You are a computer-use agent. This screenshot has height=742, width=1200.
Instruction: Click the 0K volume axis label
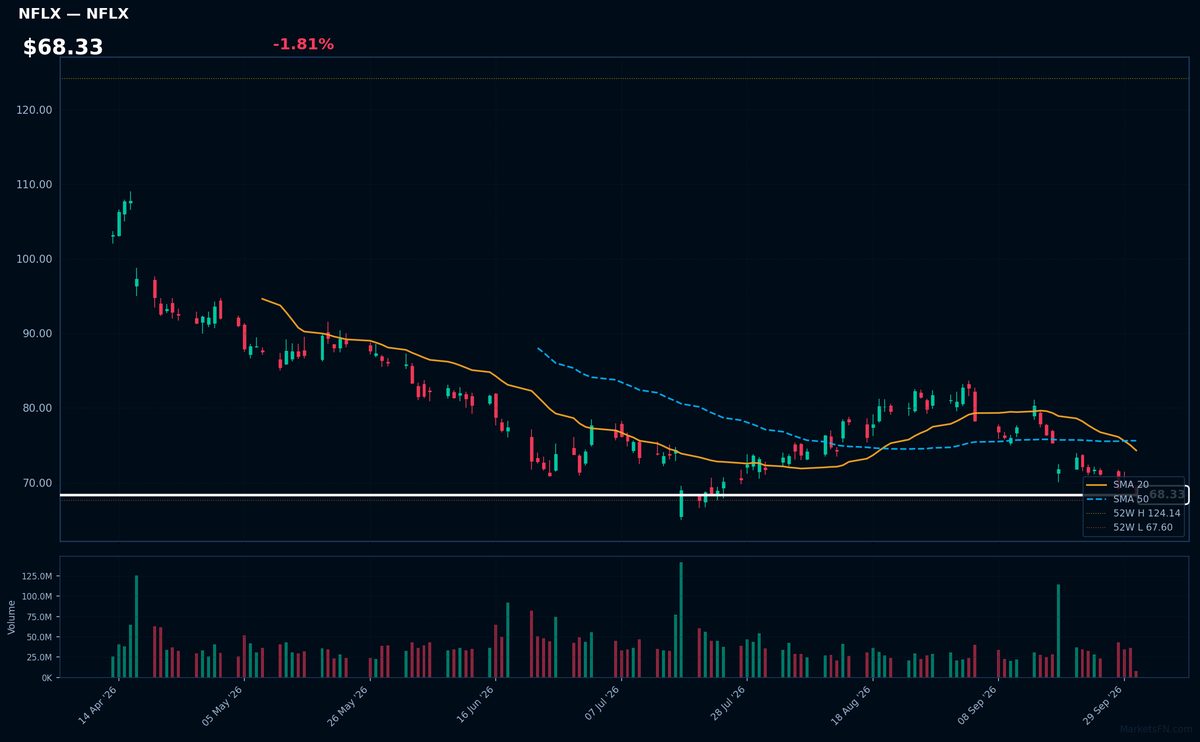[46, 678]
